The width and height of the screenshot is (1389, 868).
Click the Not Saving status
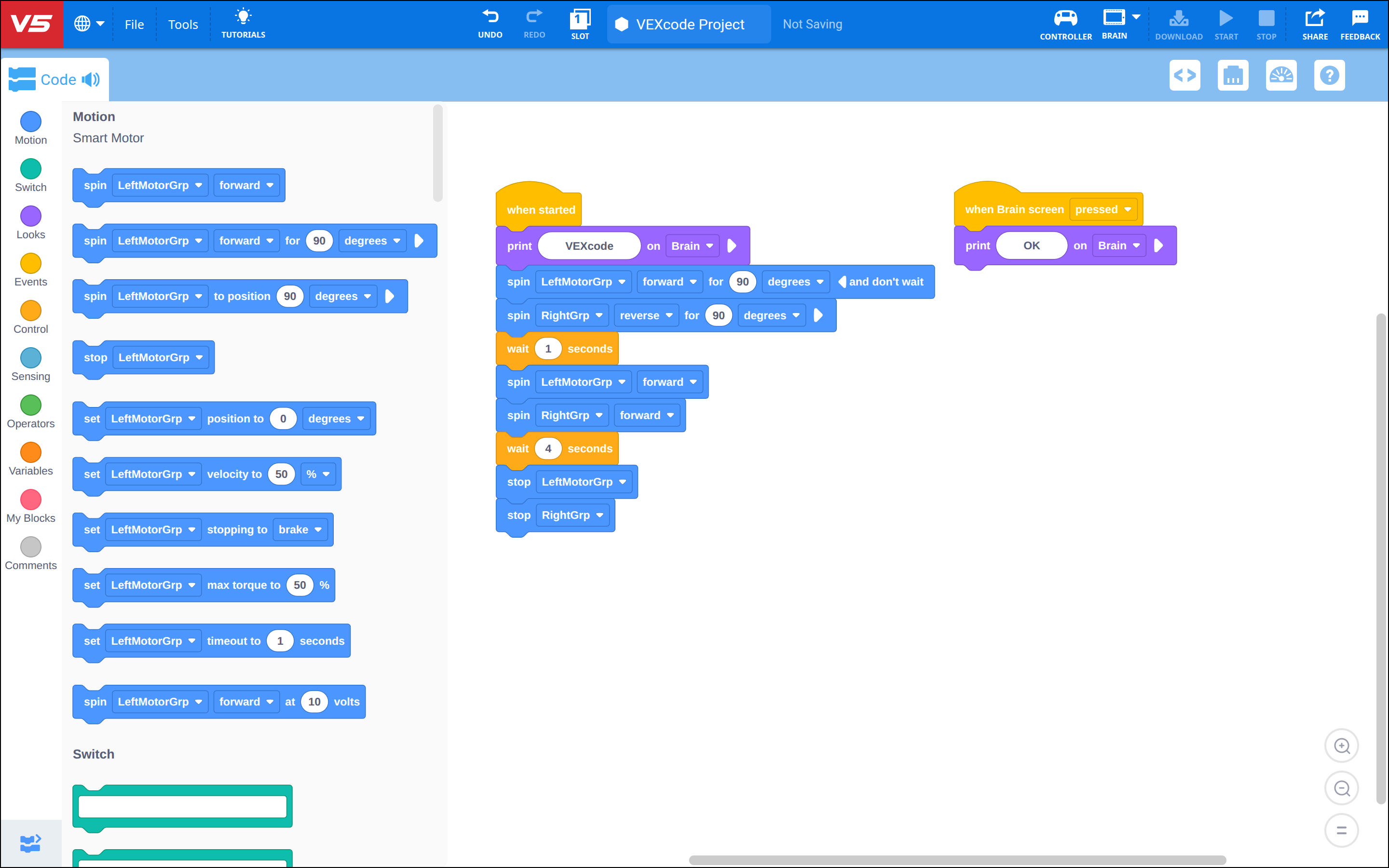pyautogui.click(x=812, y=24)
